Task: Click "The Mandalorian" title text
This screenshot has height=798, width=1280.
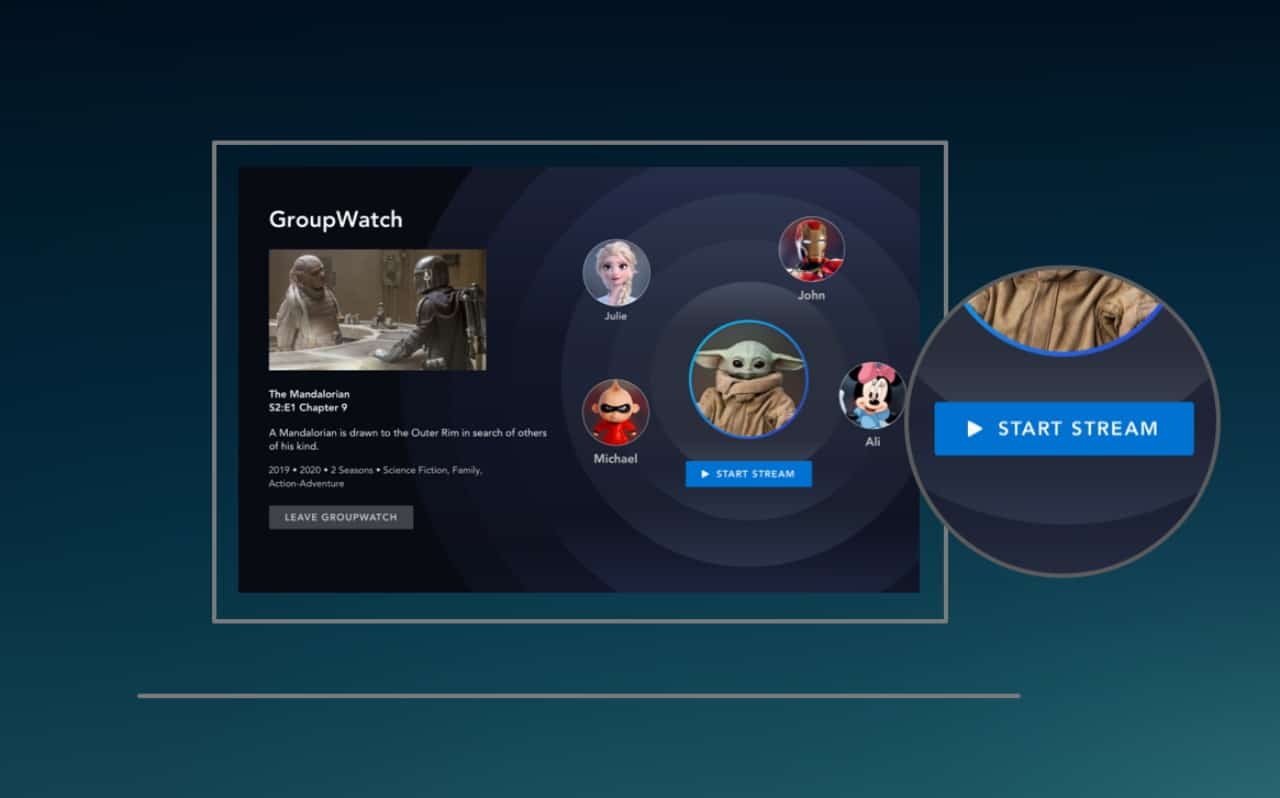Action: pyautogui.click(x=309, y=394)
